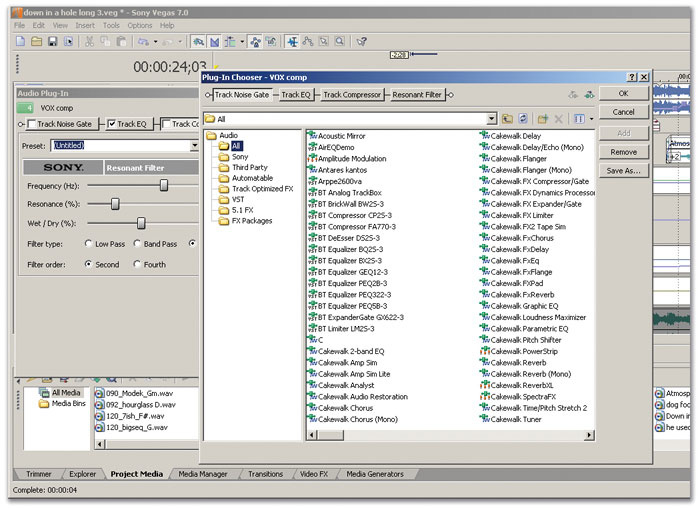Select the Band Pass filter type
The width and height of the screenshot is (700, 508).
click(x=137, y=244)
